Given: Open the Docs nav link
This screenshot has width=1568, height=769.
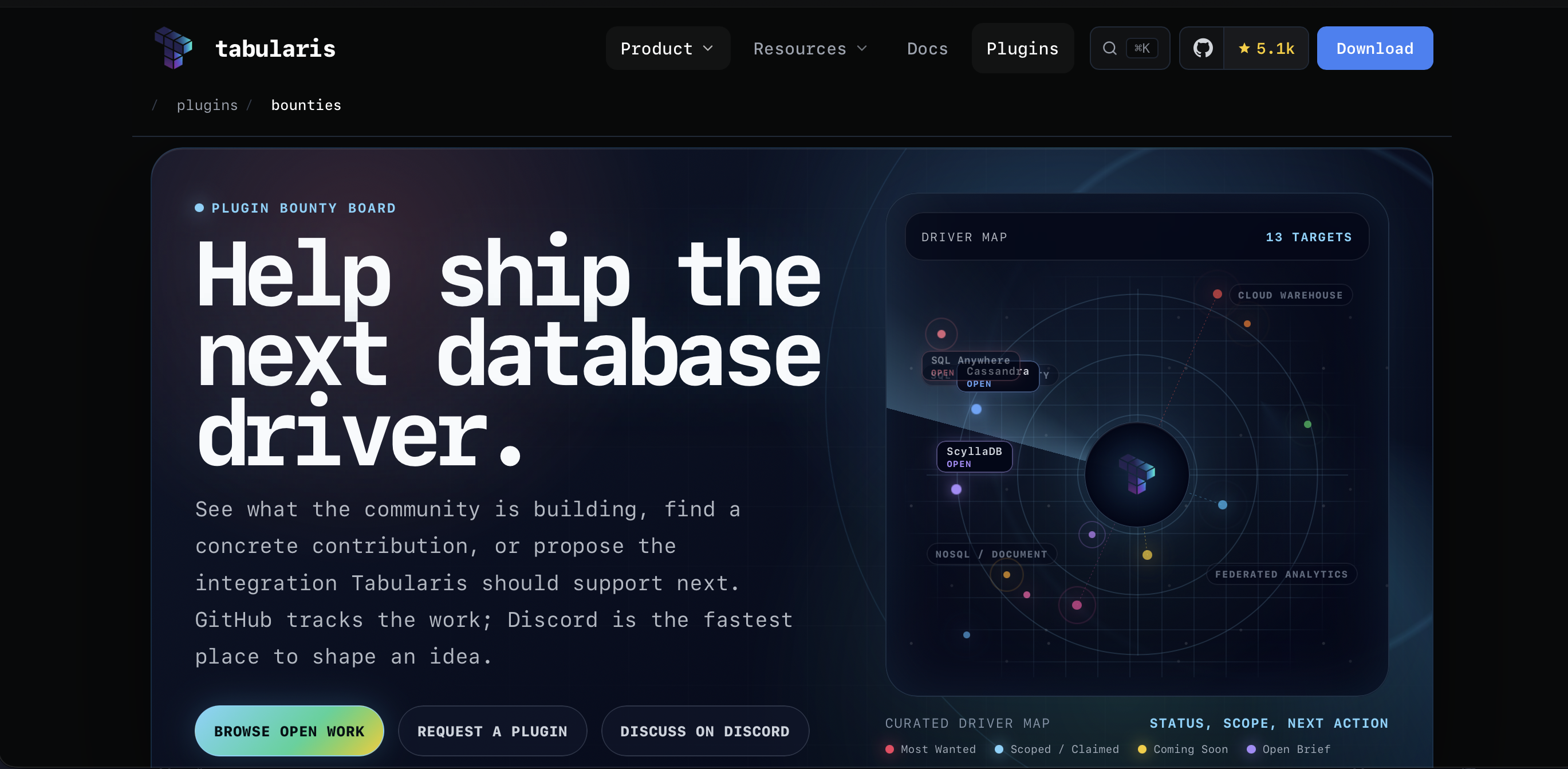Looking at the screenshot, I should [x=927, y=48].
